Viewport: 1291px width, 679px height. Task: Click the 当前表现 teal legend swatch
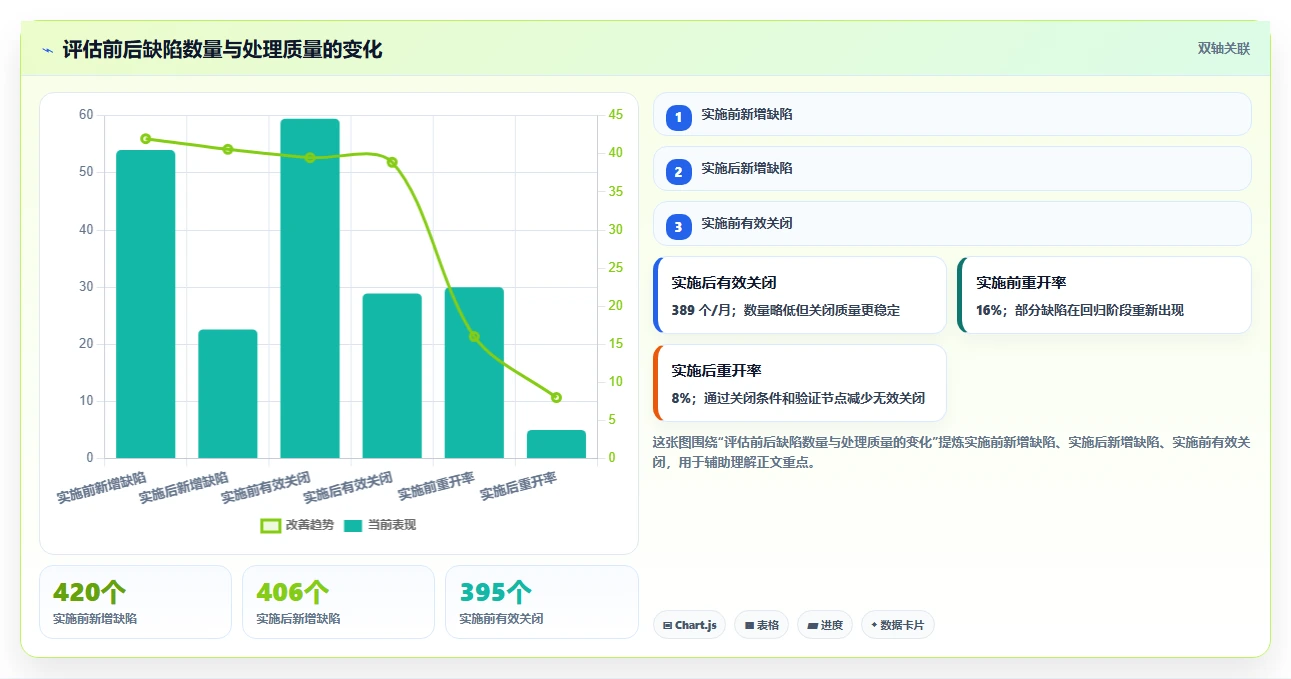353,525
